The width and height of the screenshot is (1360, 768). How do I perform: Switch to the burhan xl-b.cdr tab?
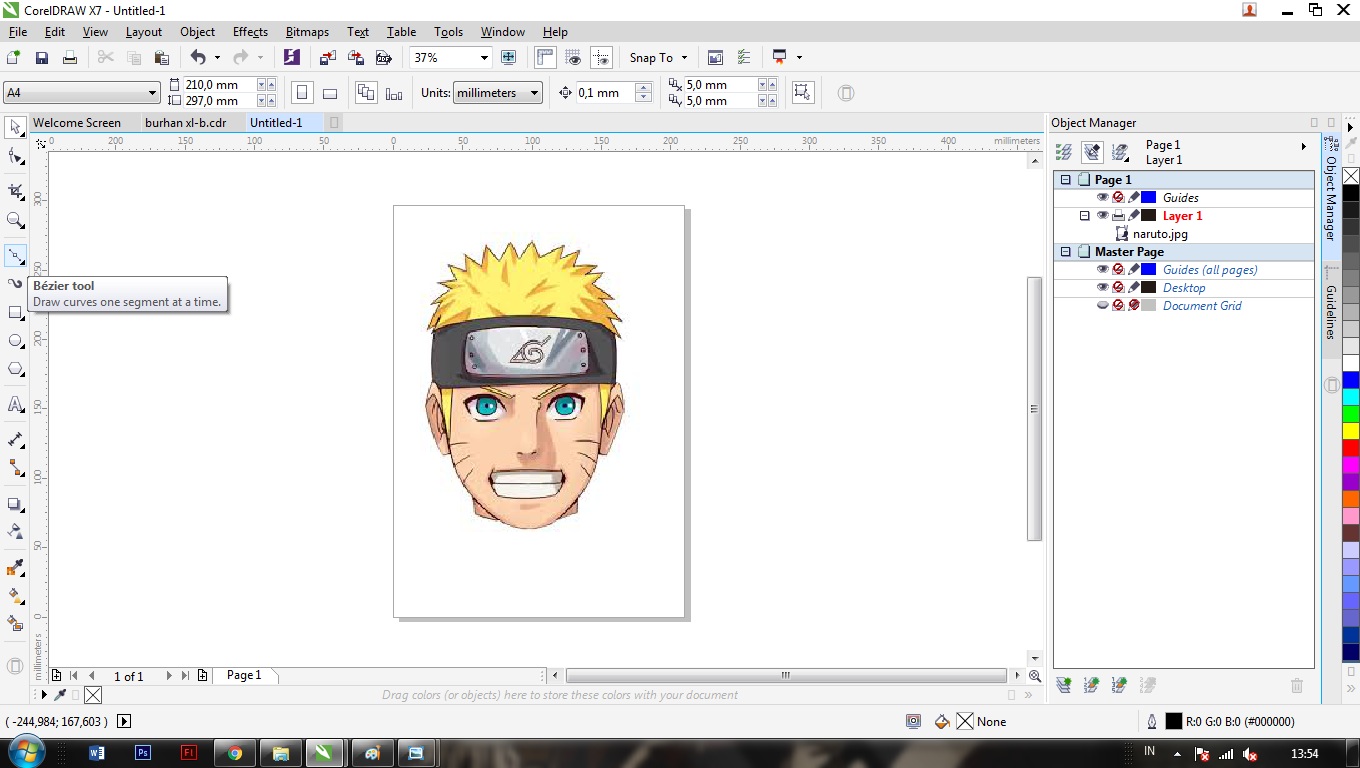pyautogui.click(x=186, y=123)
